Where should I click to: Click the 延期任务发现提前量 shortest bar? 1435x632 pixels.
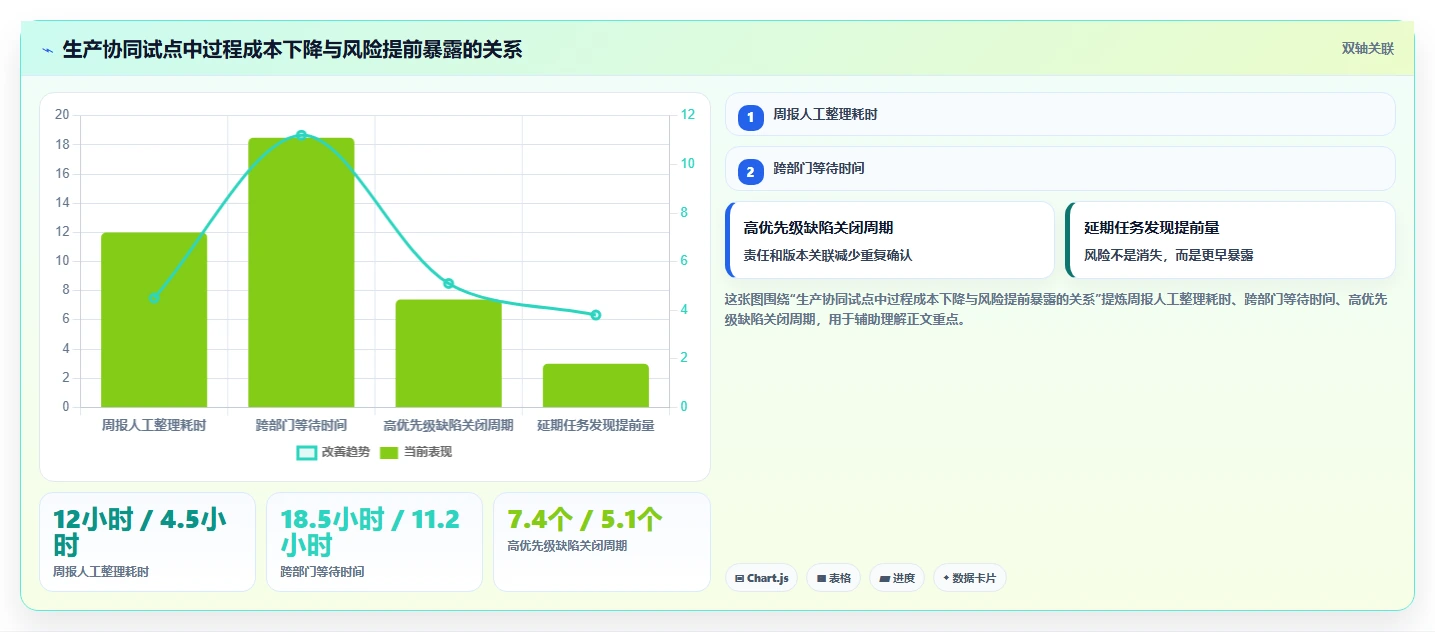click(x=596, y=386)
